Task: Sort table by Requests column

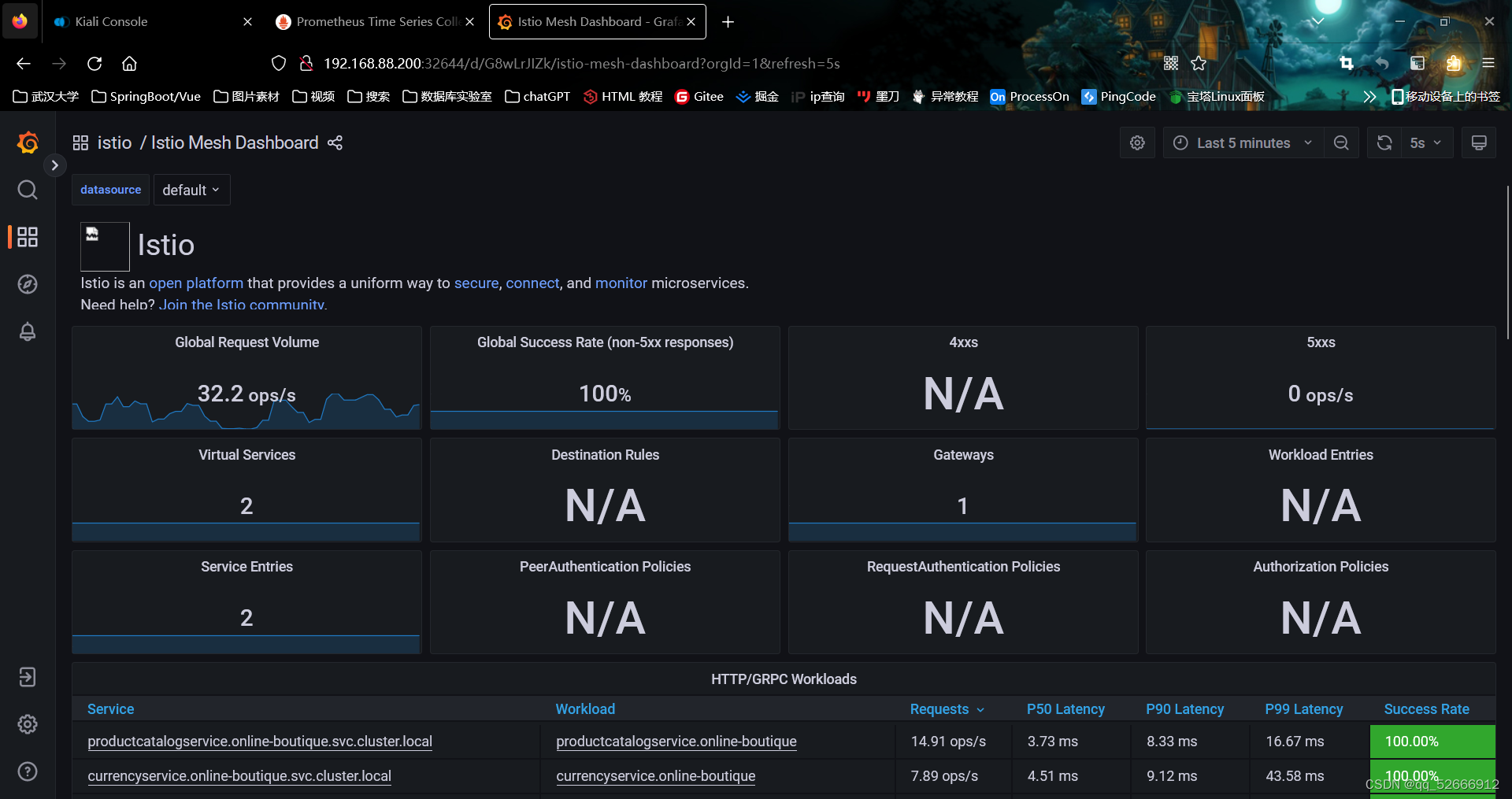Action: (947, 709)
